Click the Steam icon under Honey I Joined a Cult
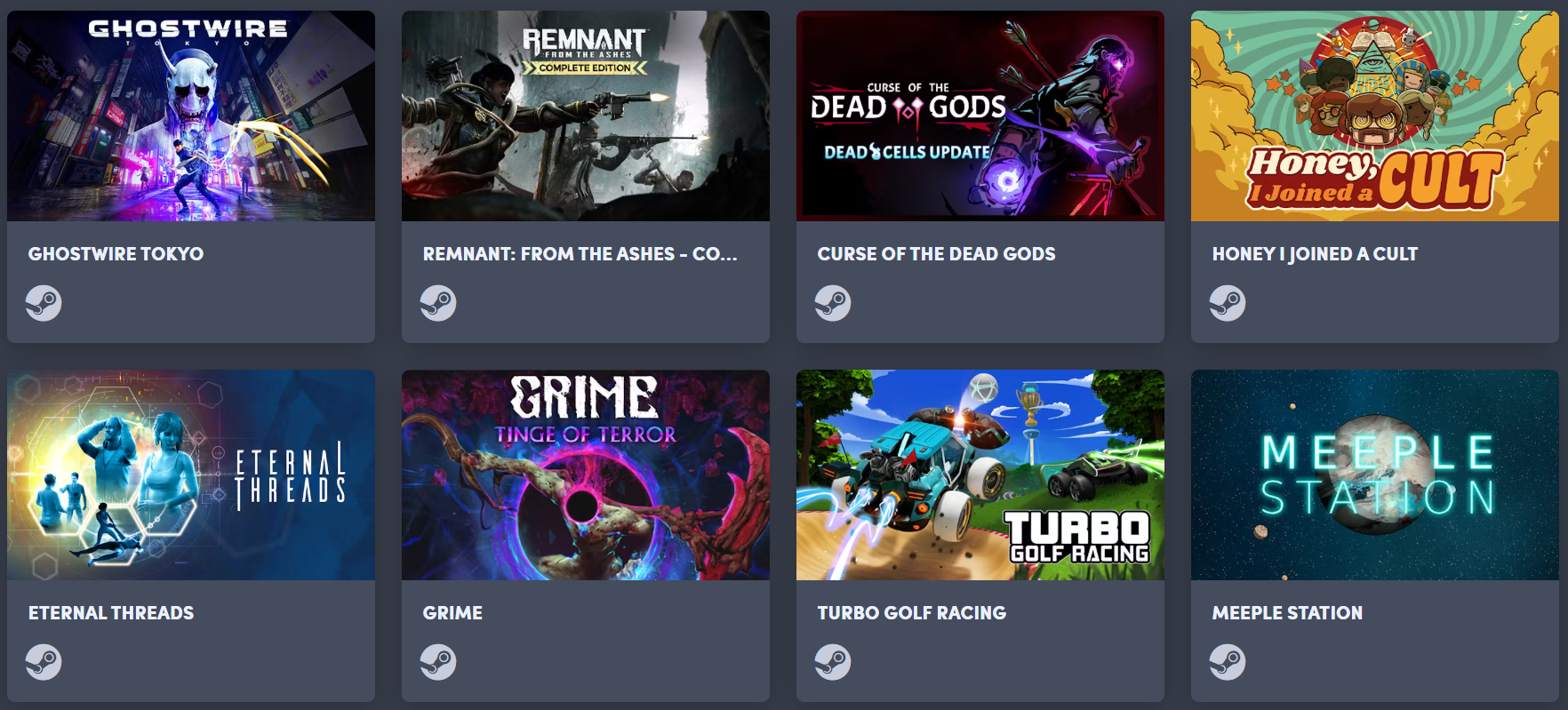The width and height of the screenshot is (1568, 710). (1228, 303)
